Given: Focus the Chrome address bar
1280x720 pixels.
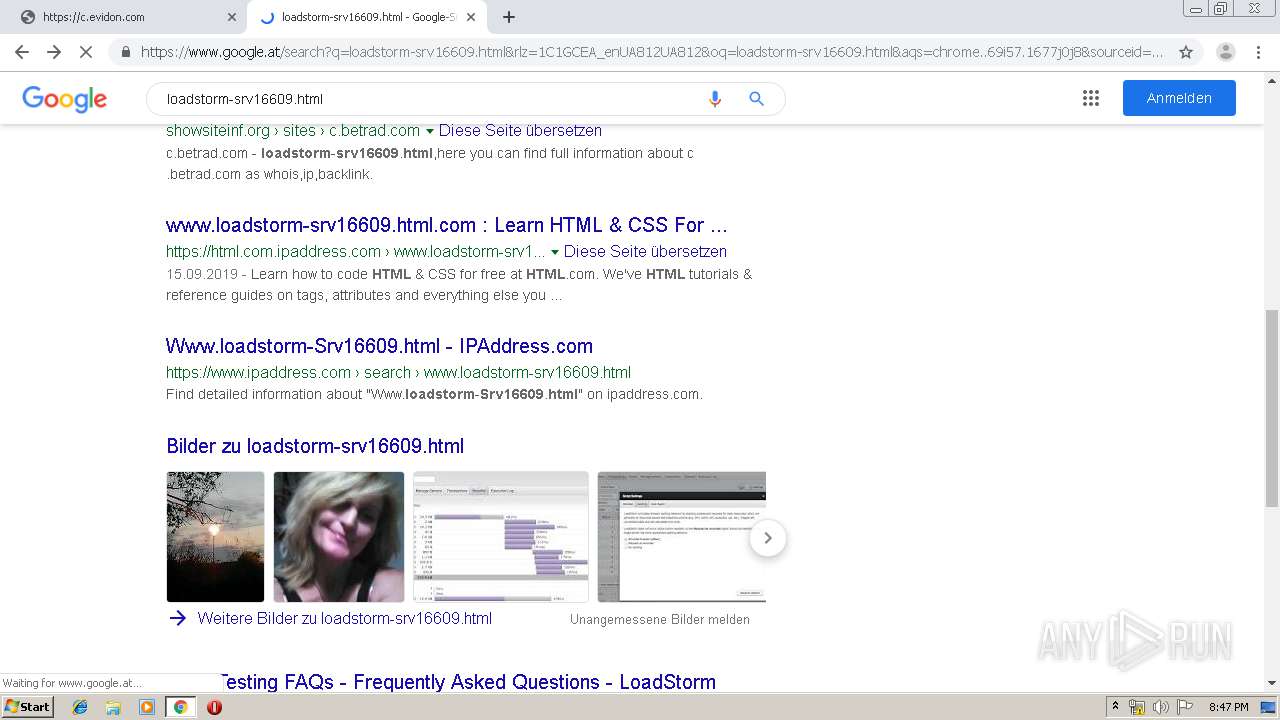Looking at the screenshot, I should (x=652, y=52).
